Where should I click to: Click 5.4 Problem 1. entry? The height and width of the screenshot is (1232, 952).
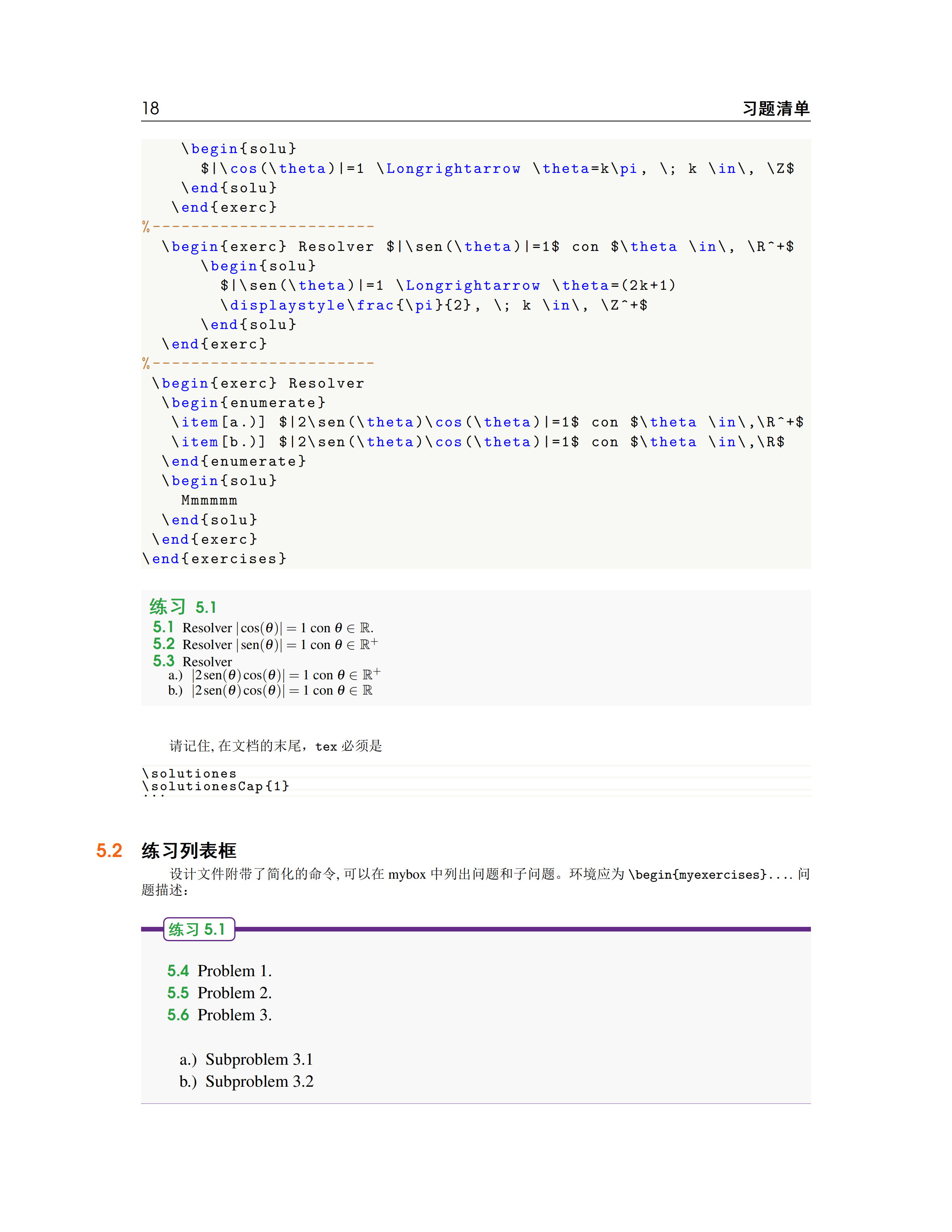click(220, 971)
